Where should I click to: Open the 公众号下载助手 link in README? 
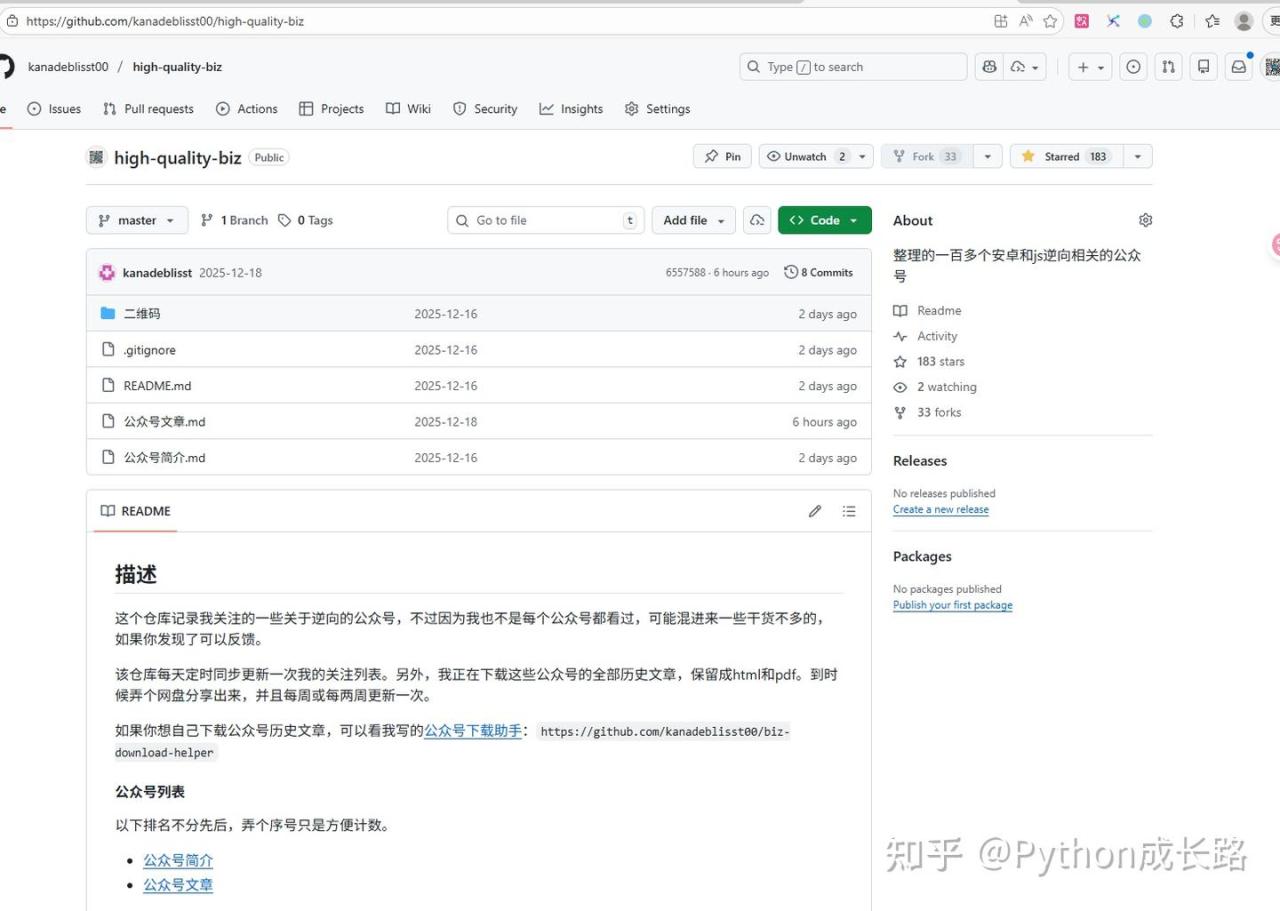pos(473,731)
